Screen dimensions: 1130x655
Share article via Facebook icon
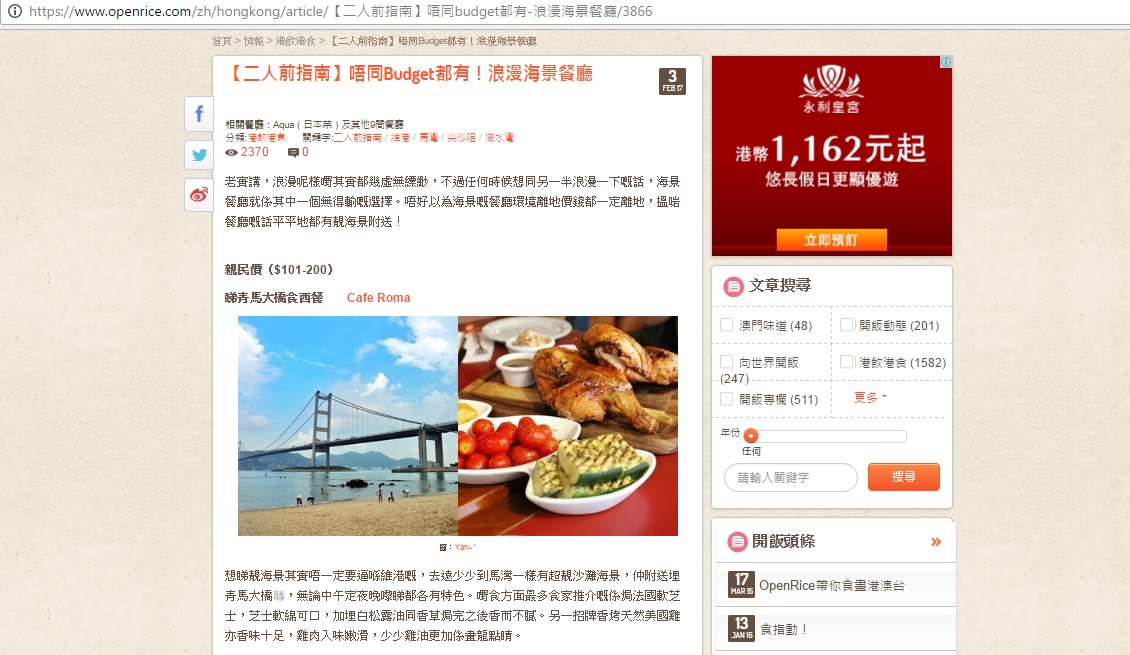(x=199, y=114)
